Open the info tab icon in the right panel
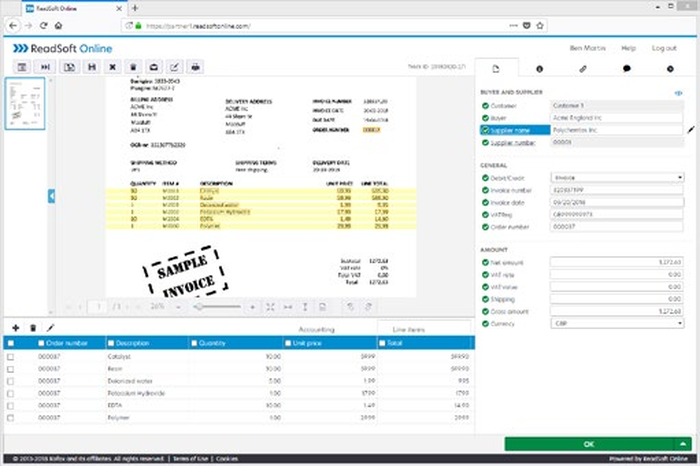Image resolution: width=700 pixels, height=466 pixels. pos(539,69)
